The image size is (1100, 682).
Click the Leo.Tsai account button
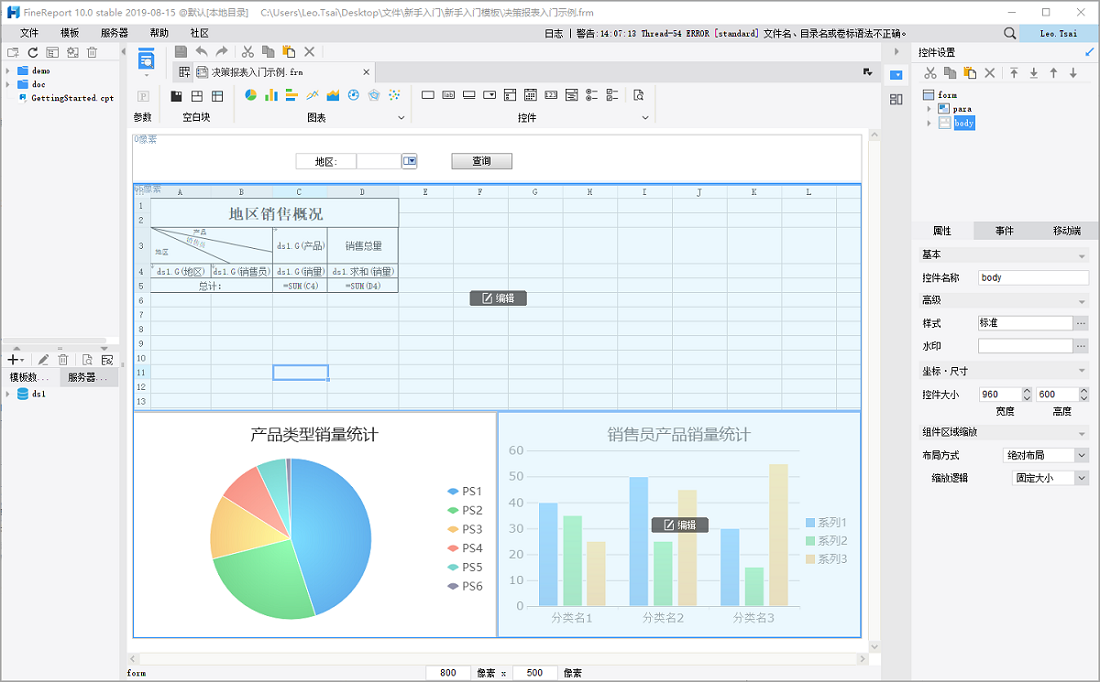tap(1059, 33)
